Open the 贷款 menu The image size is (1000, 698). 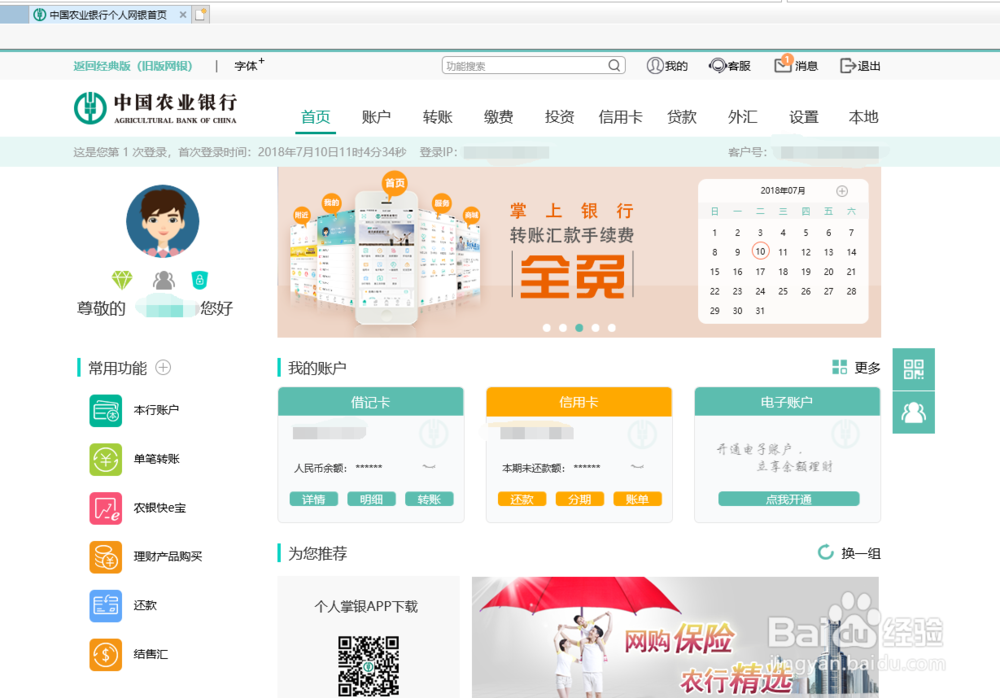tap(682, 117)
